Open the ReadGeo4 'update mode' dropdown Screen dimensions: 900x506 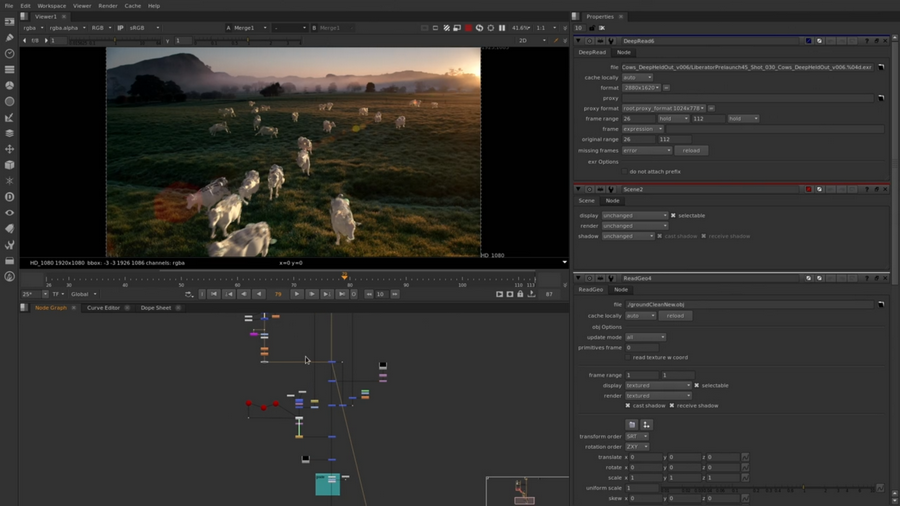click(645, 337)
